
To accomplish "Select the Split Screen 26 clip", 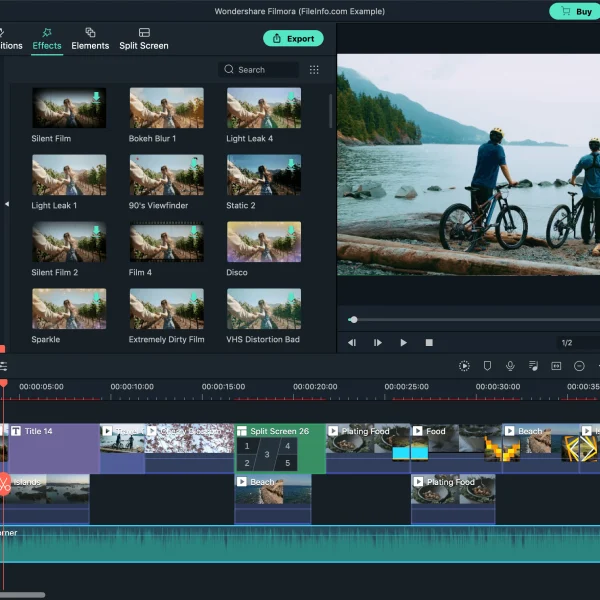I will (x=280, y=448).
